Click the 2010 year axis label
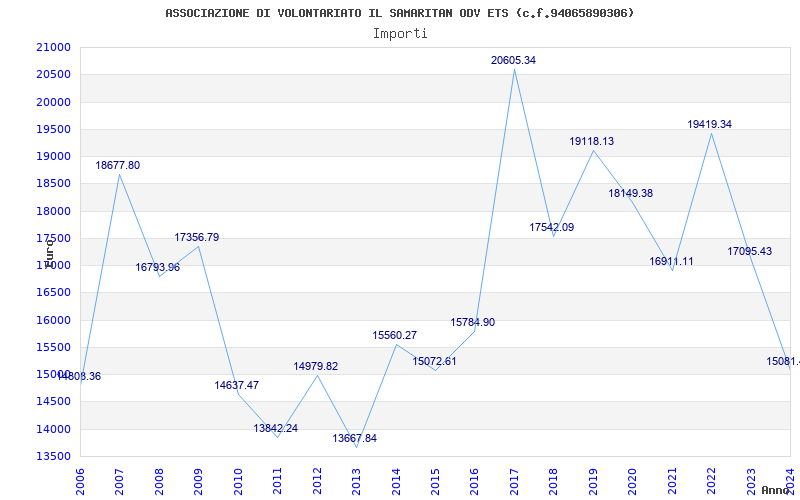The height and width of the screenshot is (500, 800). point(238,481)
